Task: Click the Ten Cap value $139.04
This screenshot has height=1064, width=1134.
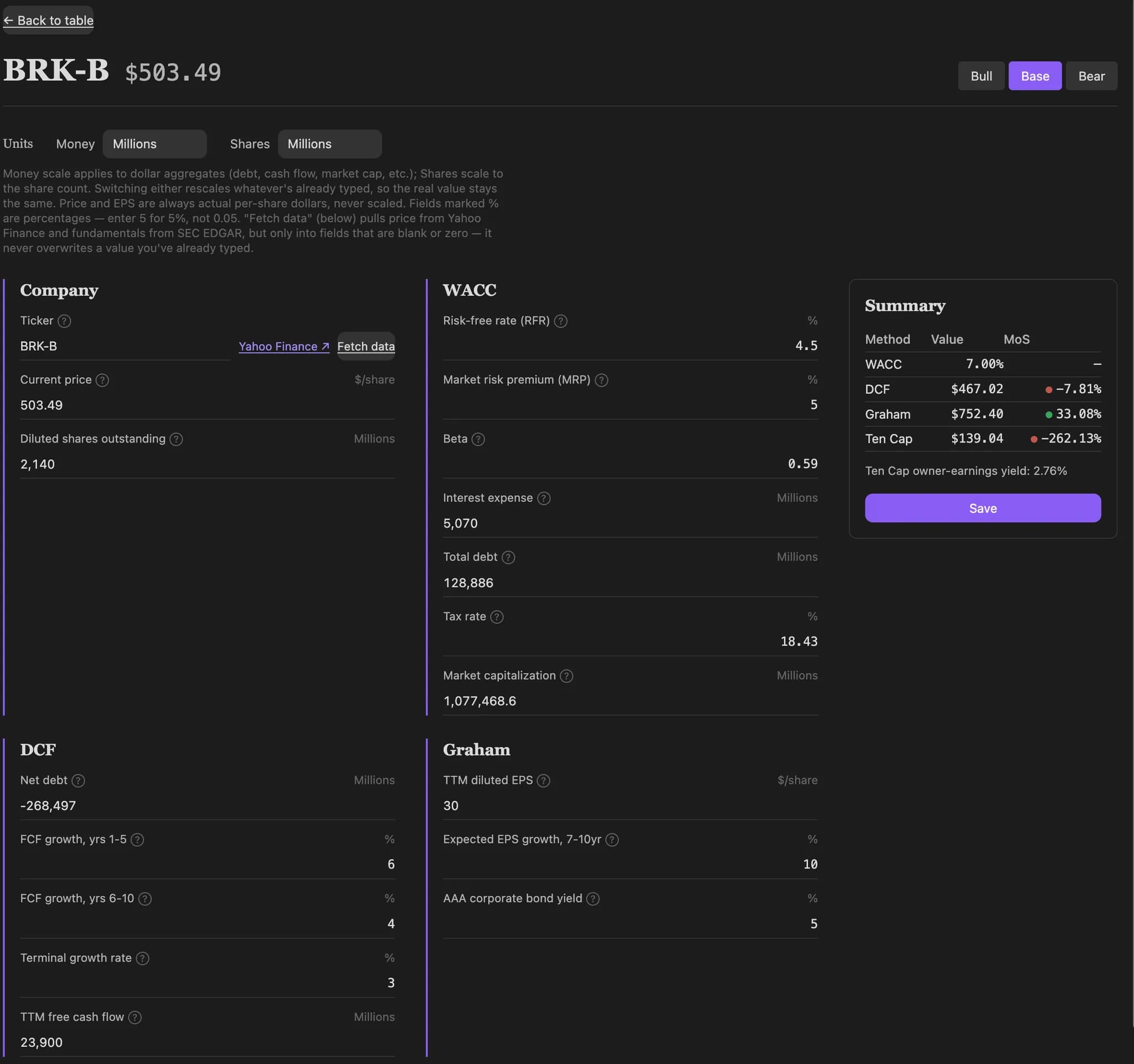Action: (977, 439)
